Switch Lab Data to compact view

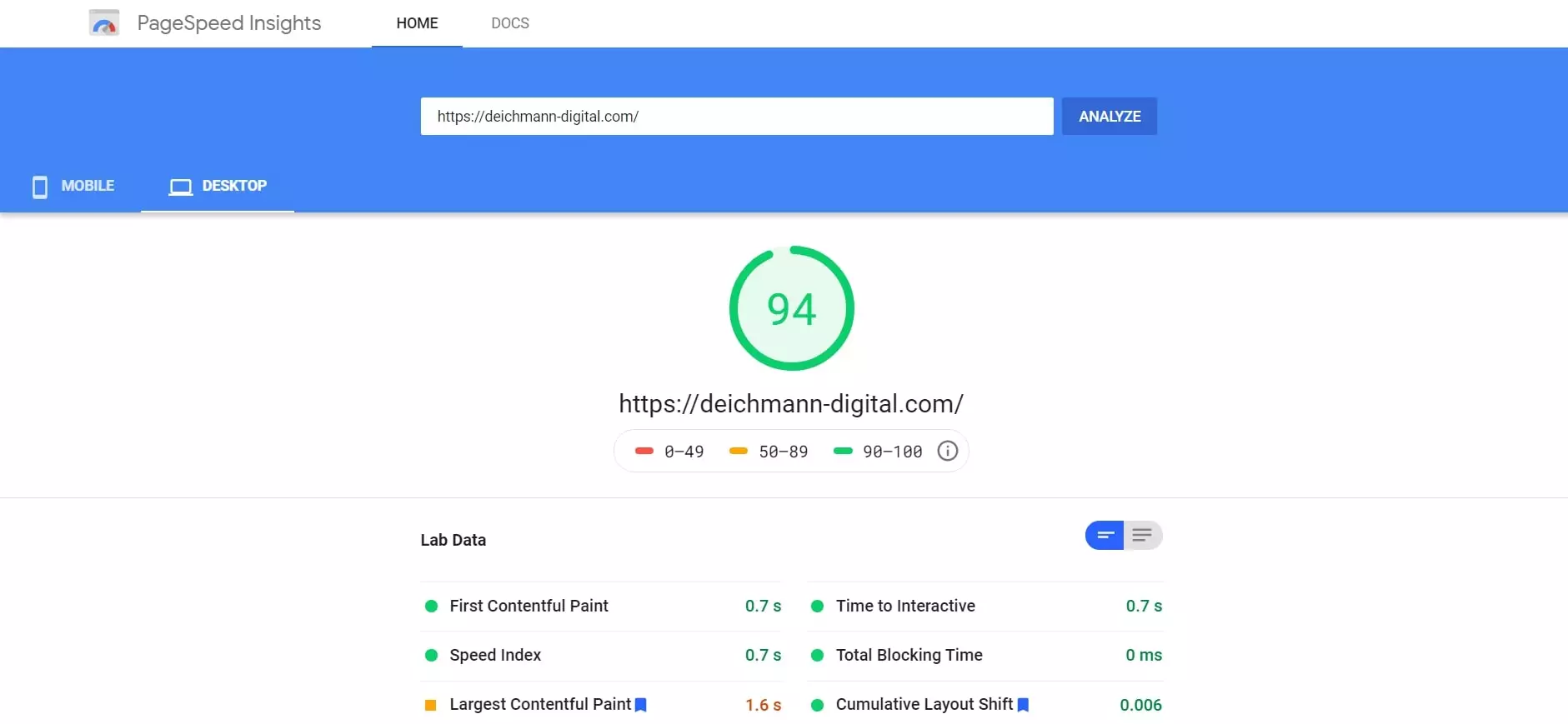point(1105,536)
